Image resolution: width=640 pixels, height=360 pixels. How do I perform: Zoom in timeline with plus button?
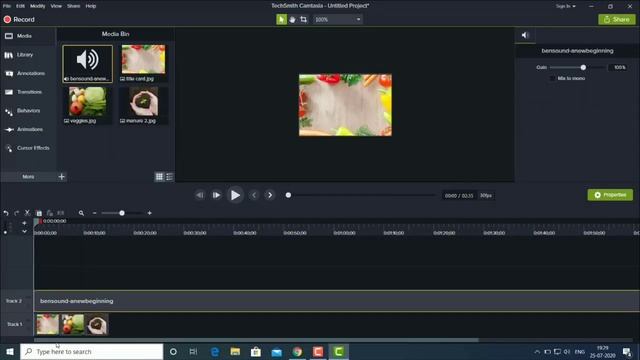pos(149,213)
